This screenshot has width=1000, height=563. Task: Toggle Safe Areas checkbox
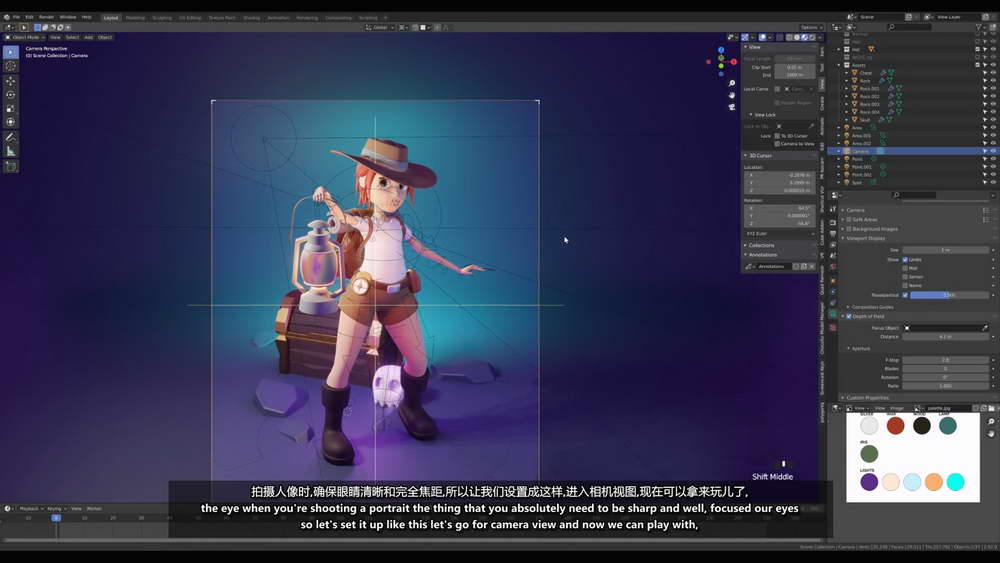pos(849,219)
